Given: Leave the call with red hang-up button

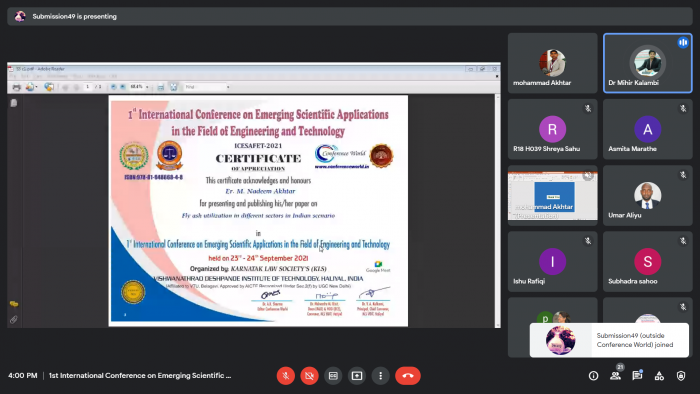Looking at the screenshot, I should click(408, 376).
